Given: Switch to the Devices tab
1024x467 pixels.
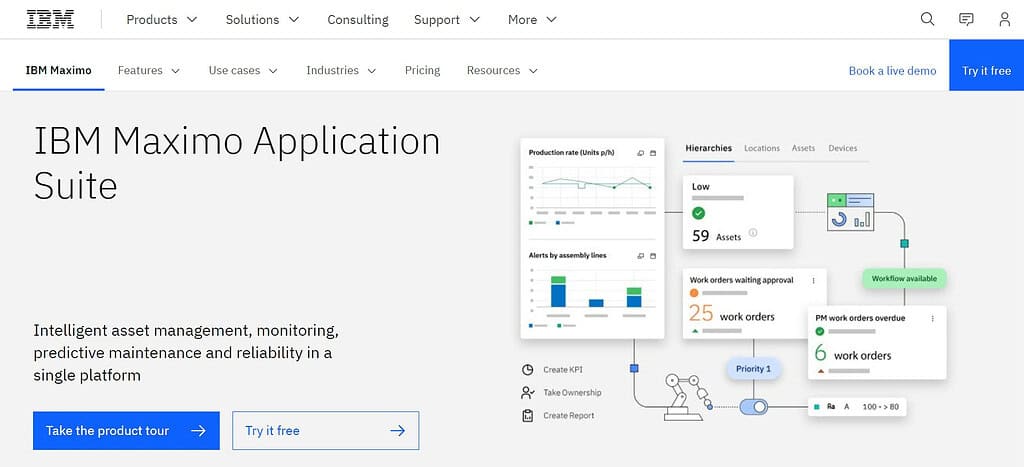Looking at the screenshot, I should (x=842, y=148).
